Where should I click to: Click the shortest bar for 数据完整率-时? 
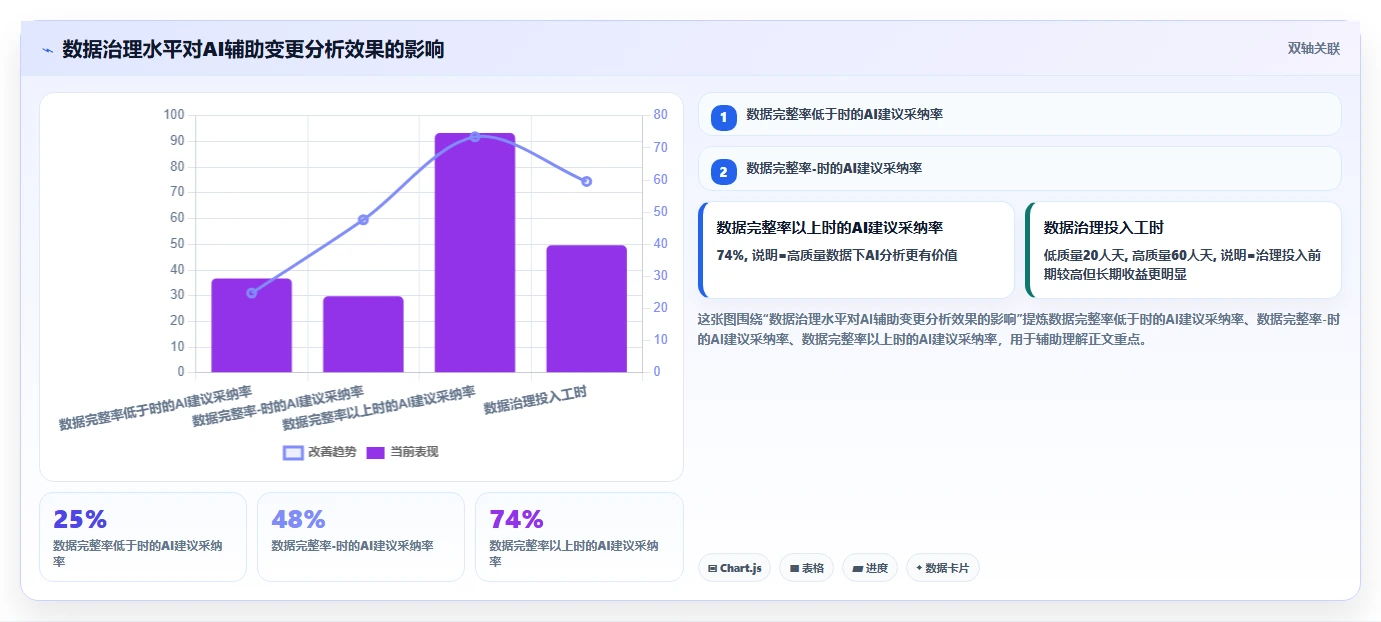click(x=363, y=334)
